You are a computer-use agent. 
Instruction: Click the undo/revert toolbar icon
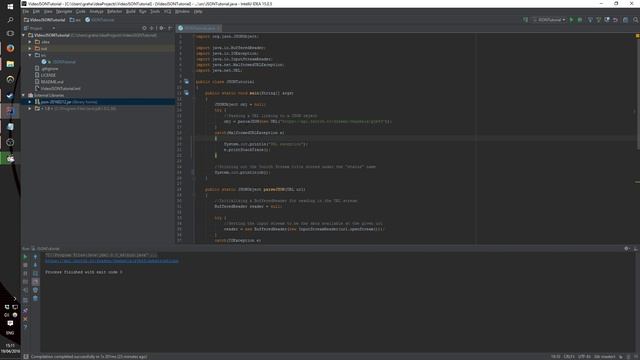[x=616, y=20]
